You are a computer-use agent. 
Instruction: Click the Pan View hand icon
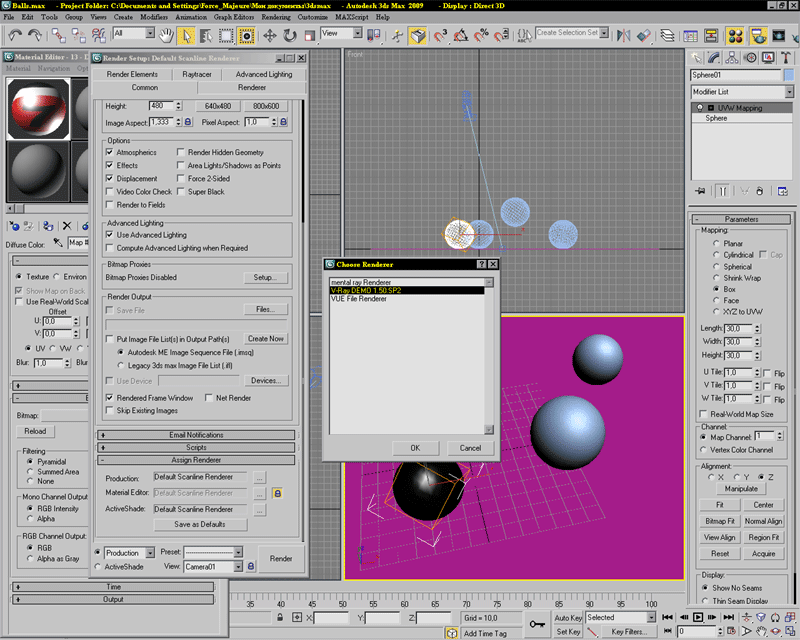point(761,632)
